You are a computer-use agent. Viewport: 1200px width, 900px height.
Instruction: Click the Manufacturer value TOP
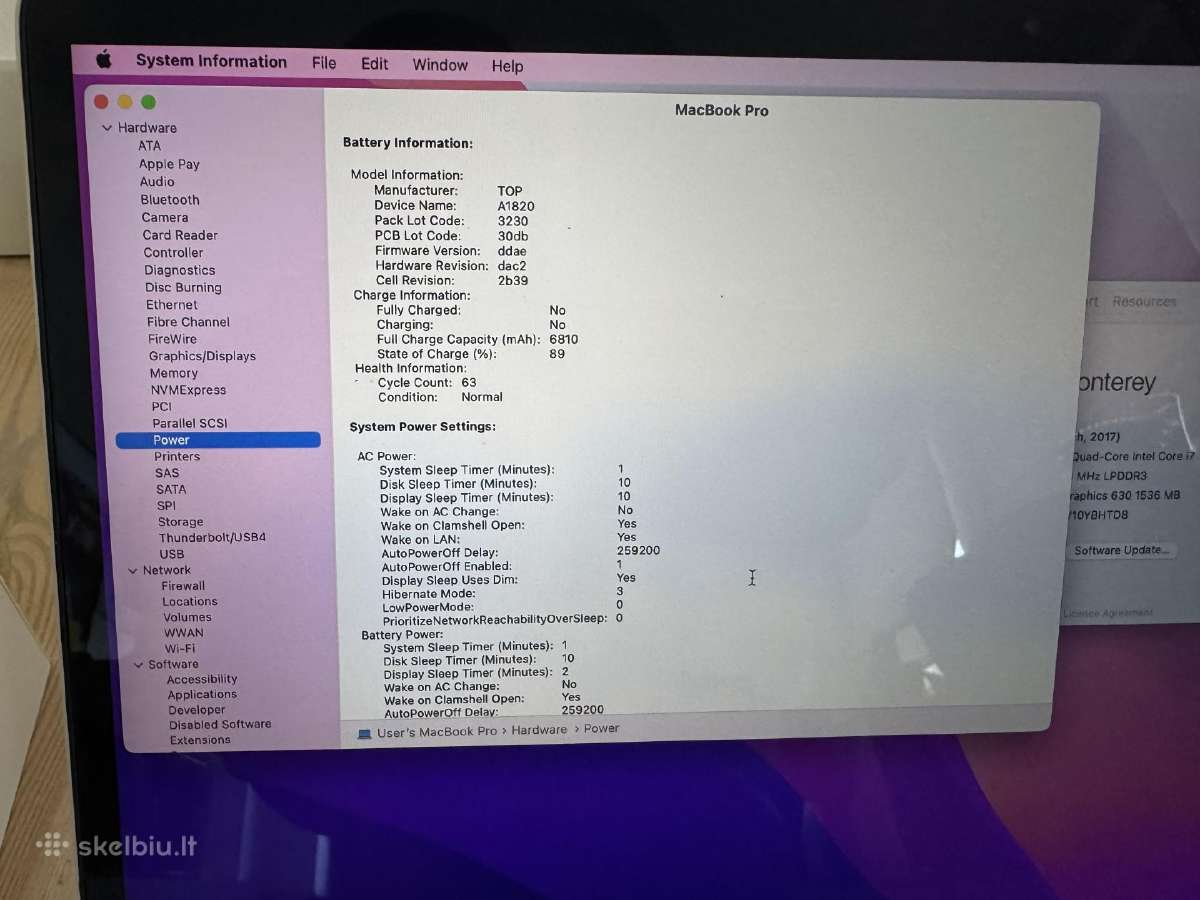510,191
